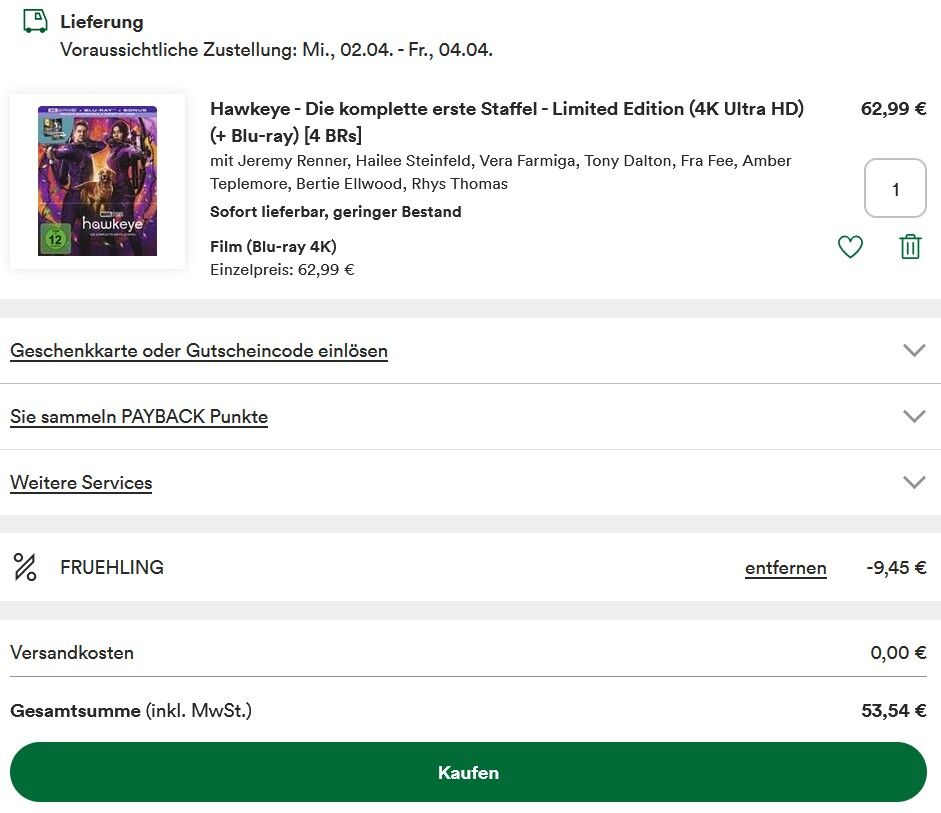Click the Gesamtsumme total 53,54 € amount
Image resolution: width=941 pixels, height=813 pixels.
[x=894, y=710]
